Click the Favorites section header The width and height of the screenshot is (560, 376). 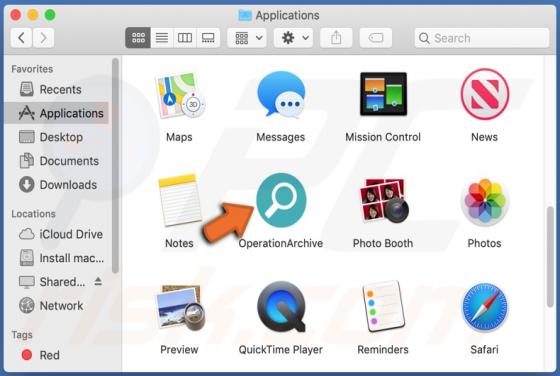click(32, 69)
